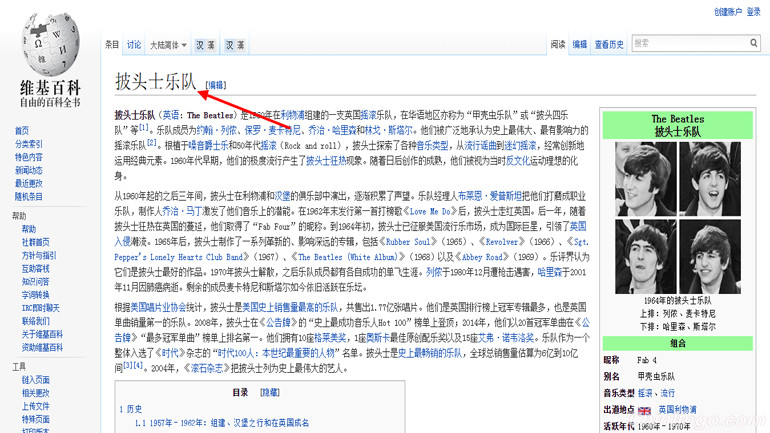The height and width of the screenshot is (433, 770).
Task: Open the top-left Beatles portrait in infobox
Action: point(646,179)
